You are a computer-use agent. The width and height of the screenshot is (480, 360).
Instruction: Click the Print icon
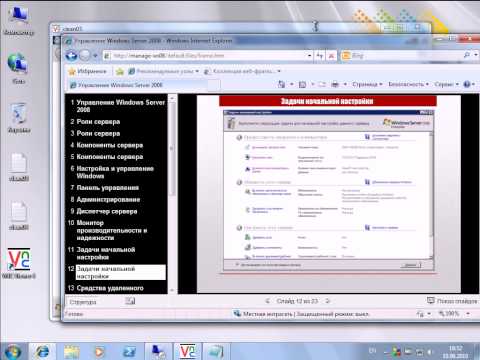tap(335, 85)
